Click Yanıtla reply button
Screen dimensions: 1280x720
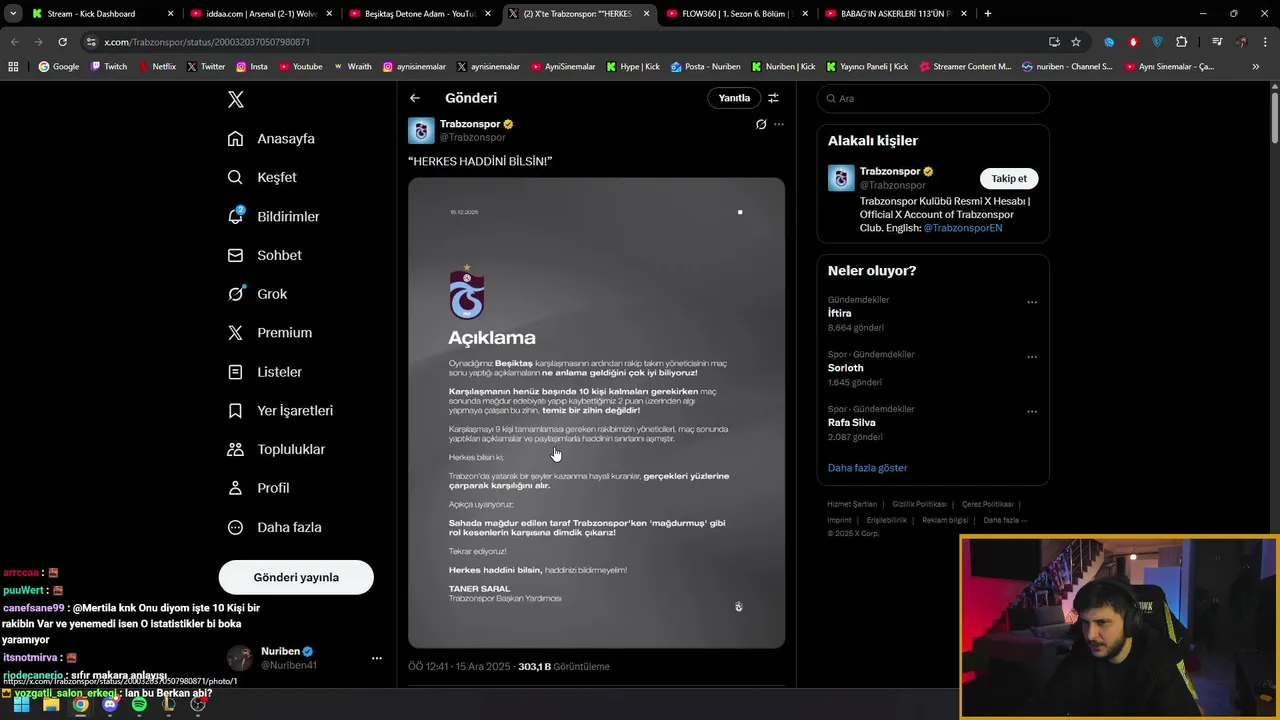coord(734,98)
